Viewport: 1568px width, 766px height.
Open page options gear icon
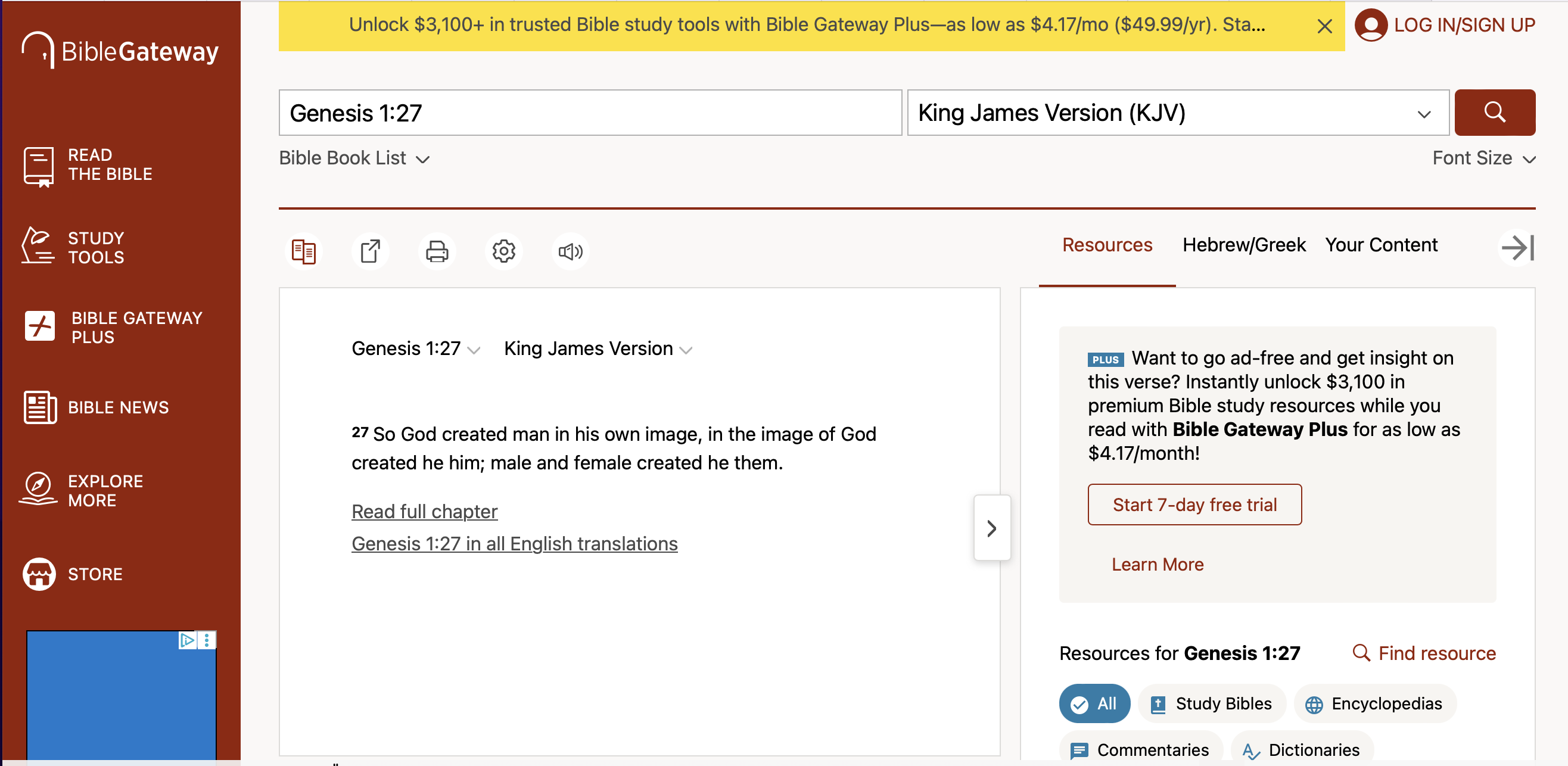(503, 251)
